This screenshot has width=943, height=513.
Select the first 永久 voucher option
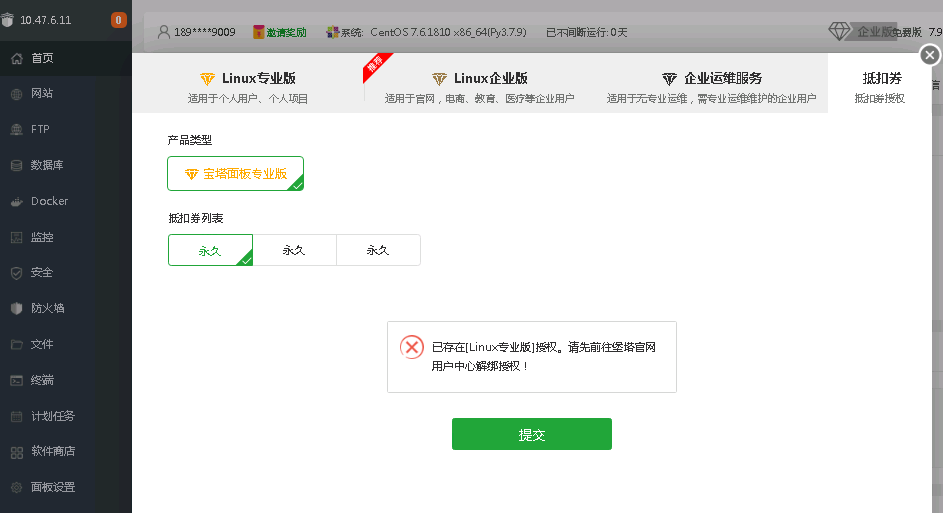210,250
